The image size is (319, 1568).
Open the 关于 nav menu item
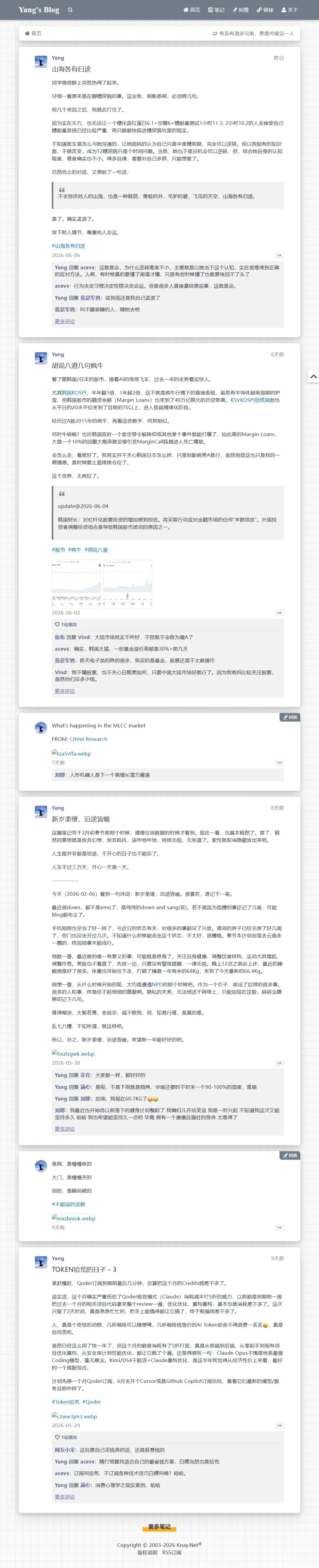(289, 10)
